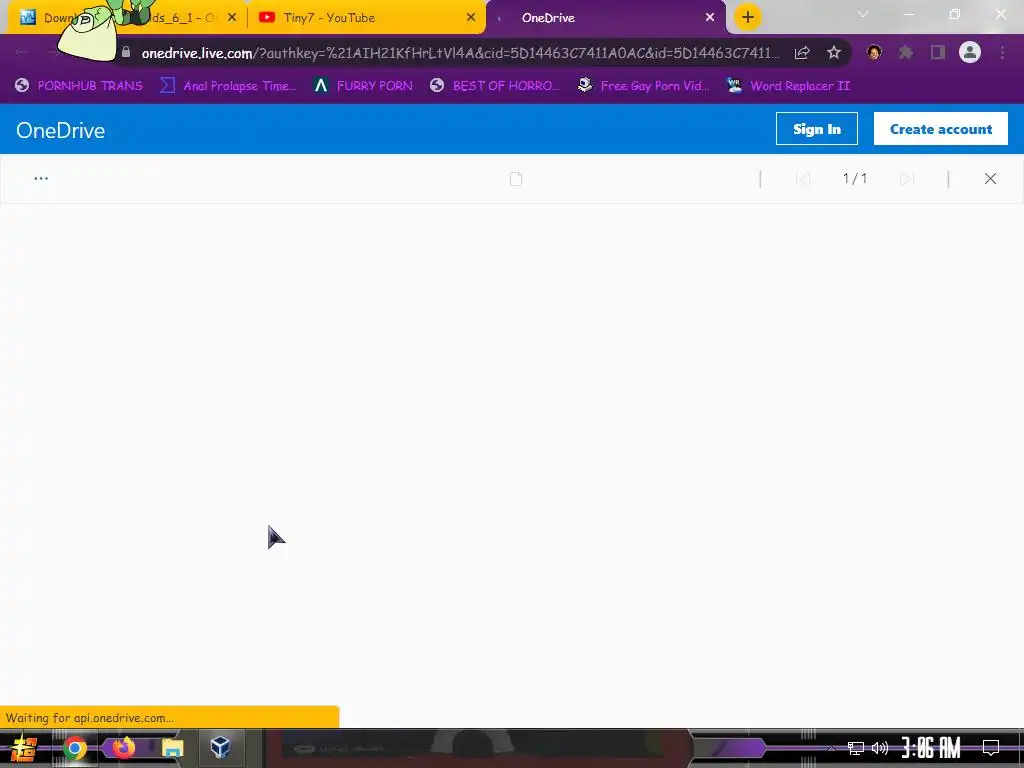Viewport: 1024px width, 768px height.
Task: Close the OneDrive file viewer
Action: click(x=990, y=178)
